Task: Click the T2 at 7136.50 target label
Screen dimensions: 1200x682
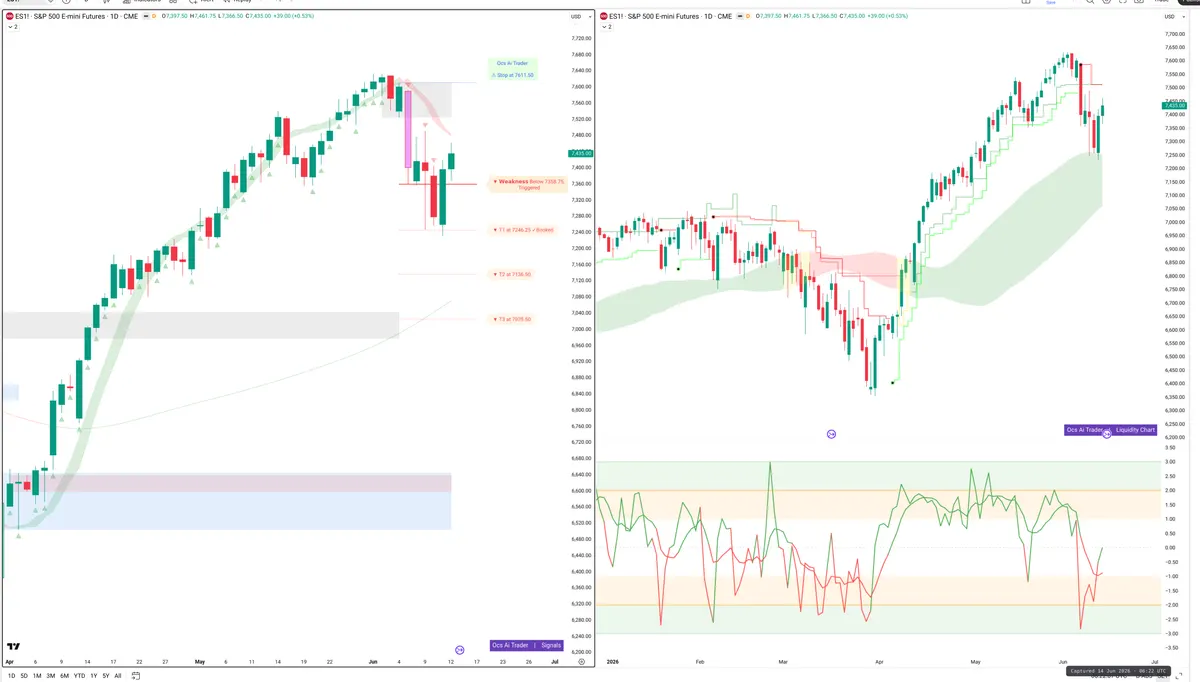Action: coord(512,274)
